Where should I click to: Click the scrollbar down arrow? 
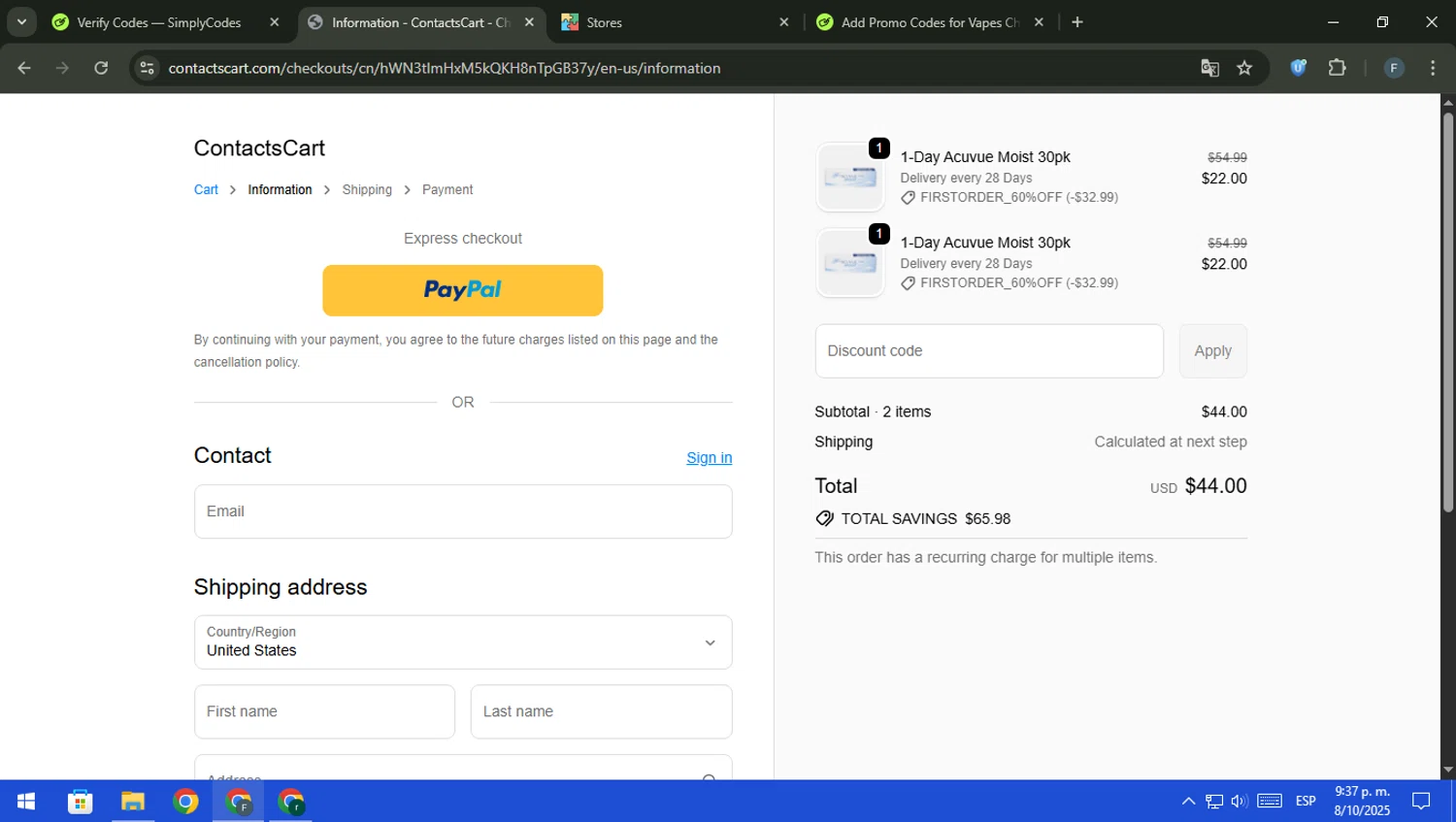[x=1448, y=771]
